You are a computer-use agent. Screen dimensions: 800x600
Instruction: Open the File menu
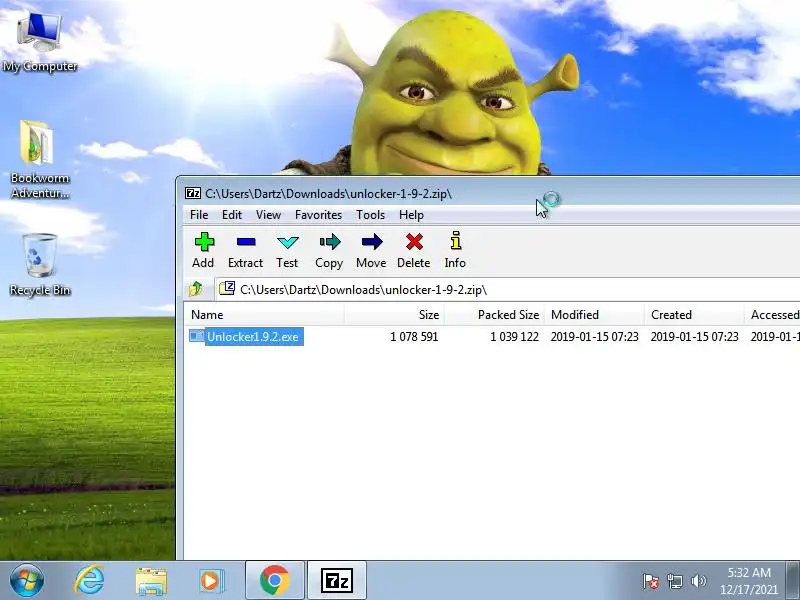(198, 215)
